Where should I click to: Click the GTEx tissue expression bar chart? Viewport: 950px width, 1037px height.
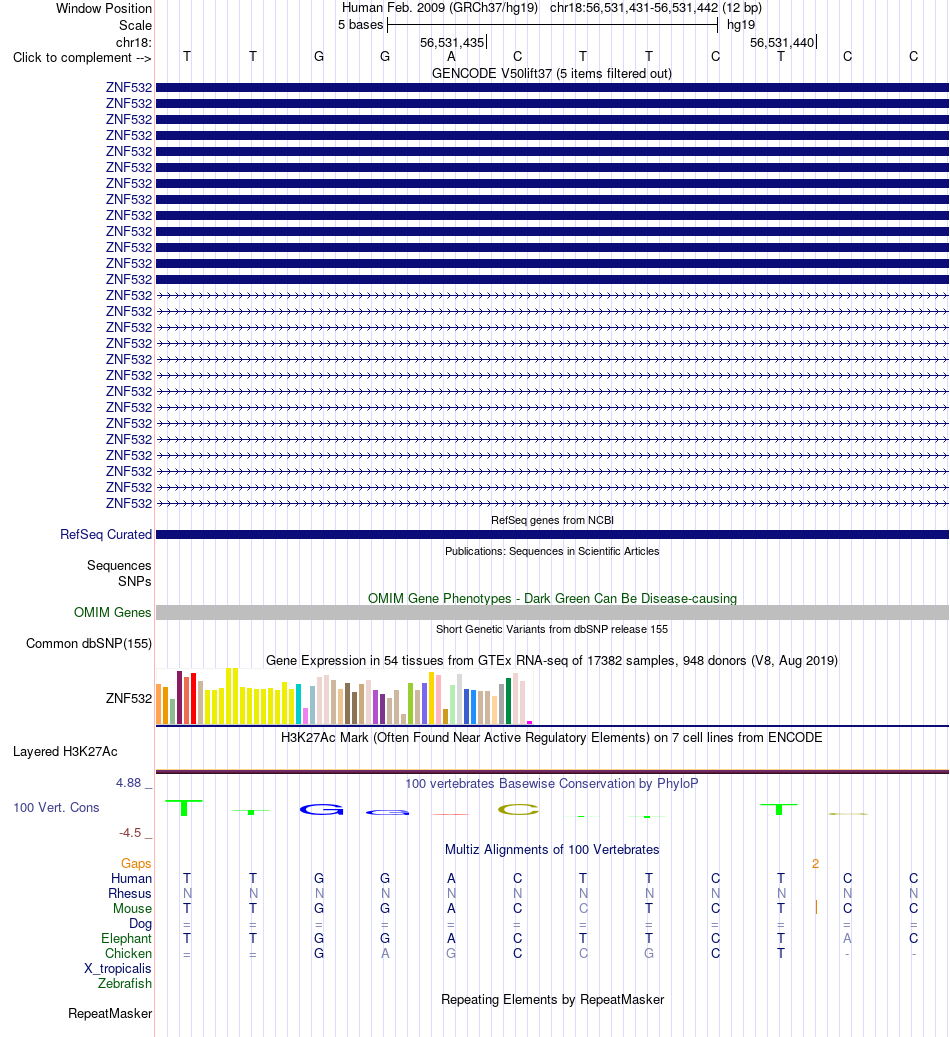point(344,696)
